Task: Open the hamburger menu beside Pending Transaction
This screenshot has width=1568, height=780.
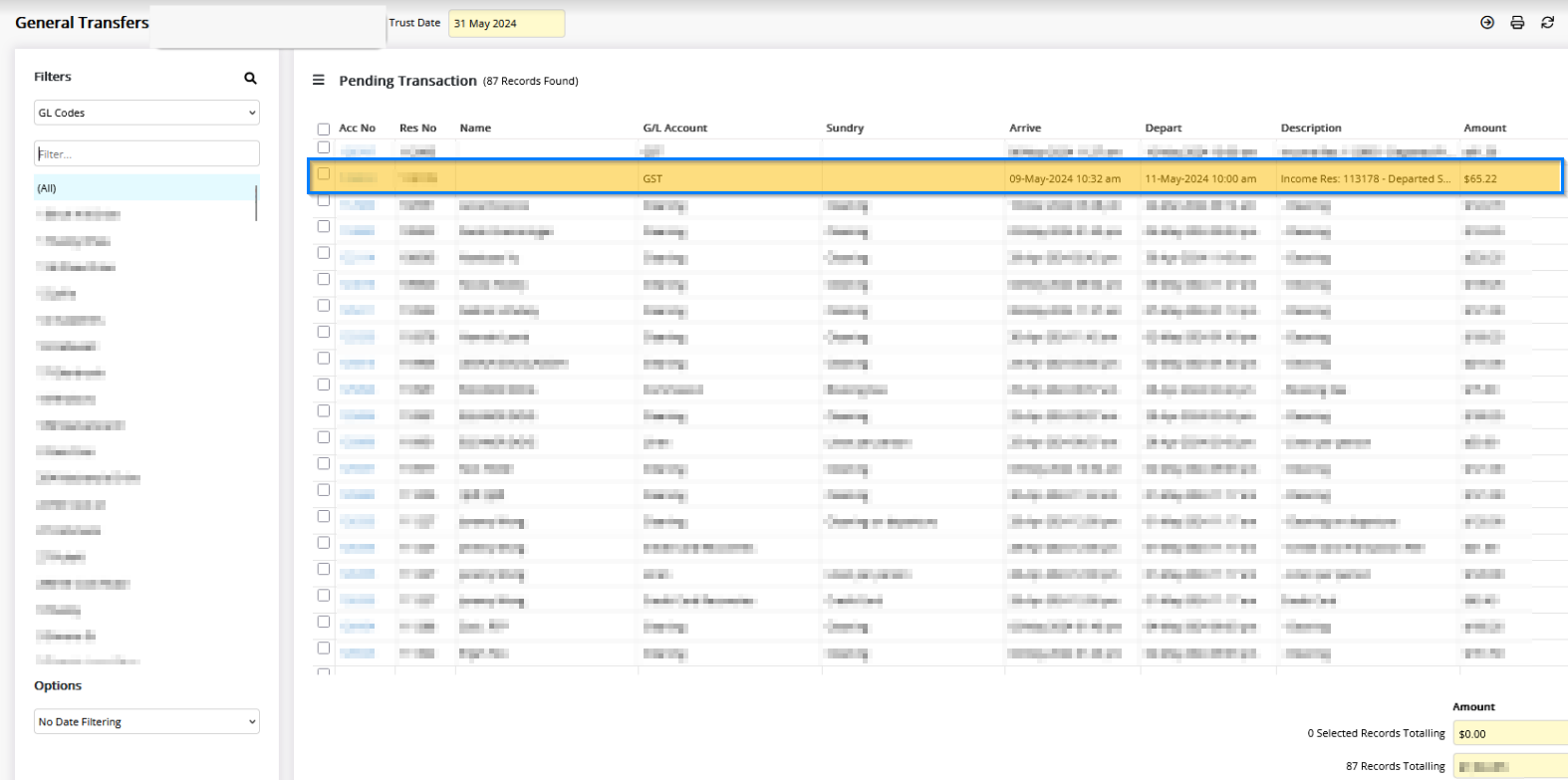Action: click(319, 80)
